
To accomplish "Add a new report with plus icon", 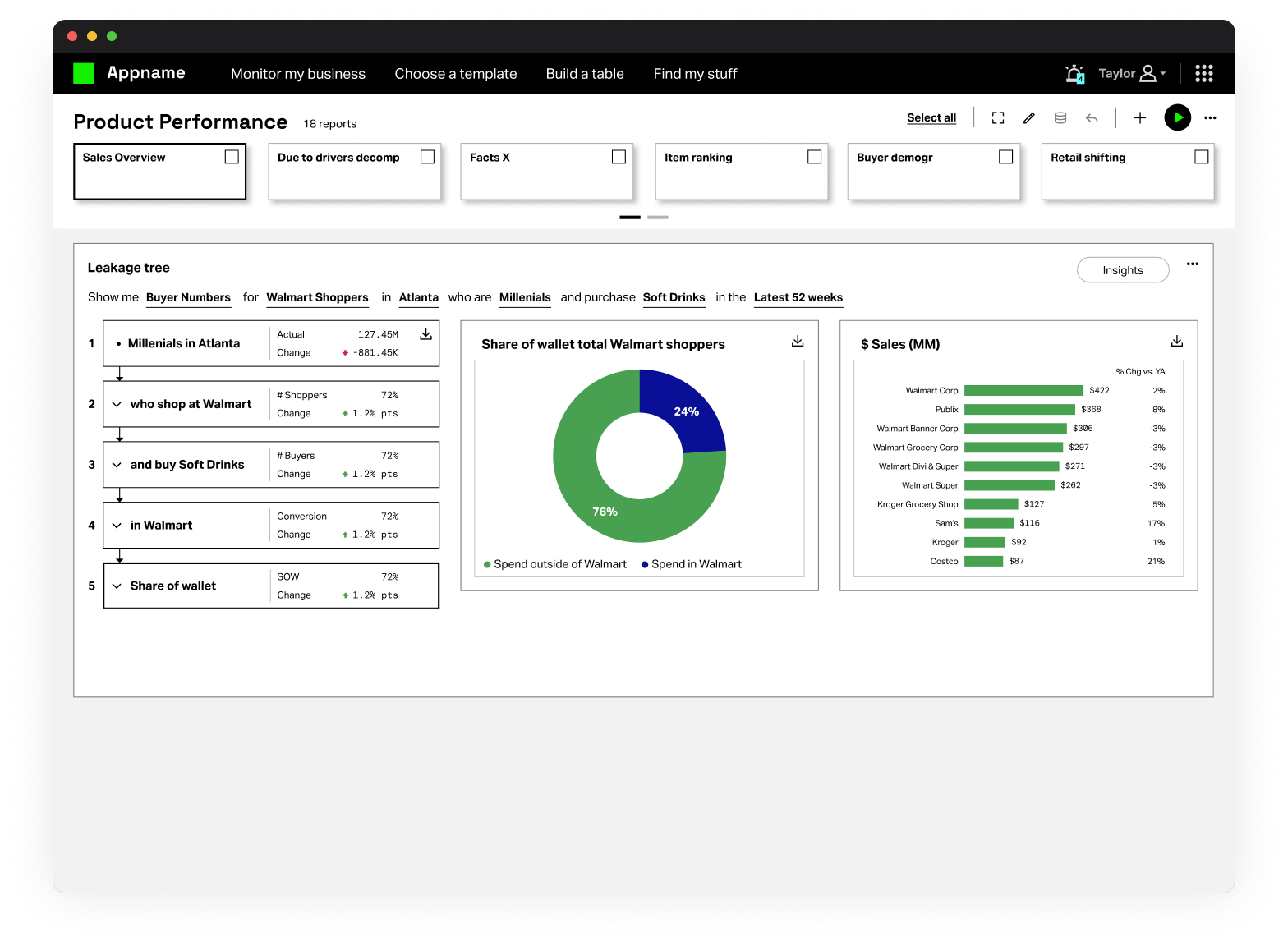I will [1139, 118].
